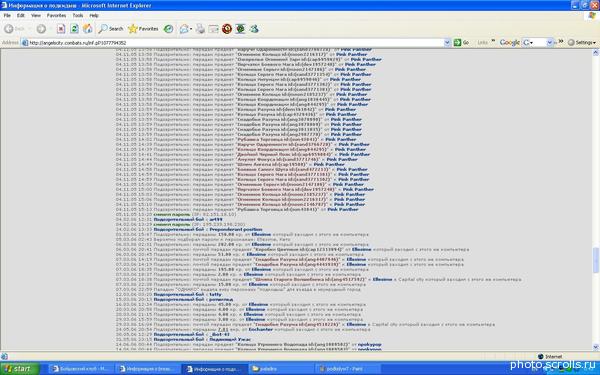Open the Favorites menu
This screenshot has height=375, width=600.
(x=56, y=15)
